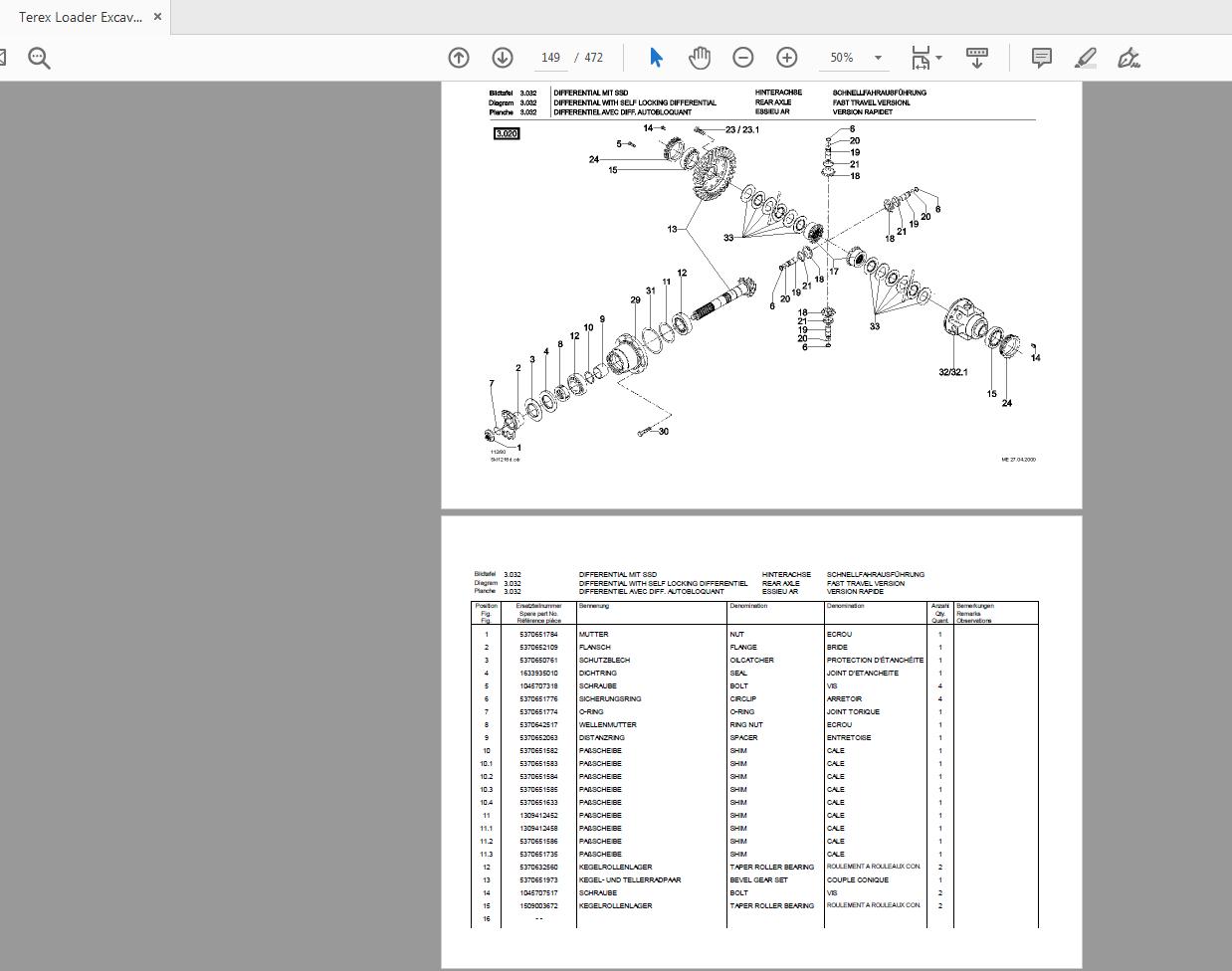
Task: Go to the previous page
Action: pos(458,58)
